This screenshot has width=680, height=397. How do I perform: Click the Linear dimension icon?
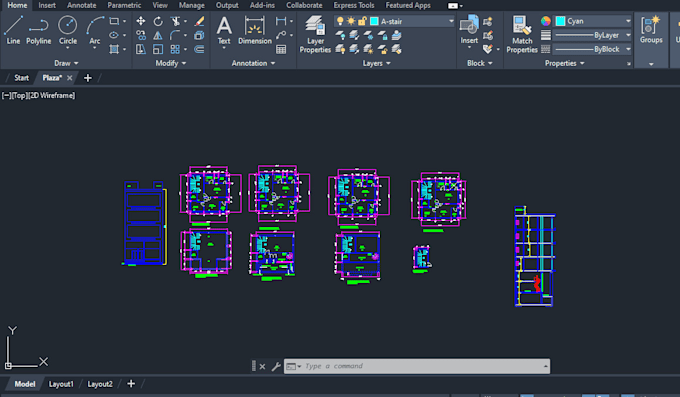[281, 21]
